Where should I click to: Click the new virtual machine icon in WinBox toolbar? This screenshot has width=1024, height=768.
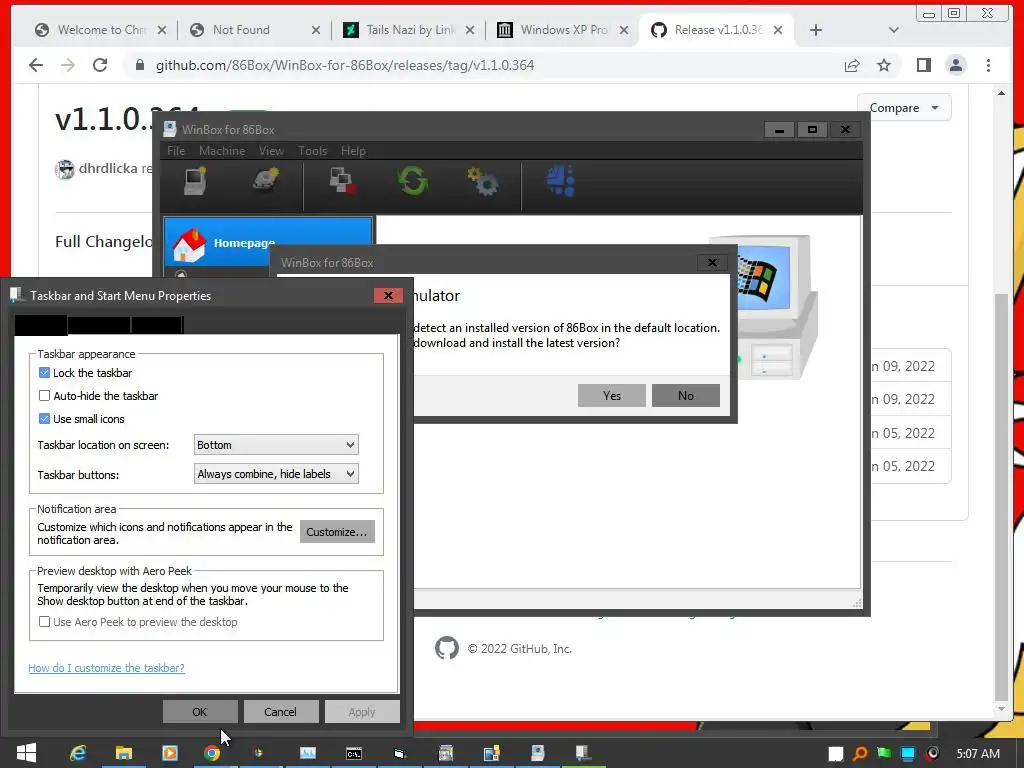click(195, 182)
